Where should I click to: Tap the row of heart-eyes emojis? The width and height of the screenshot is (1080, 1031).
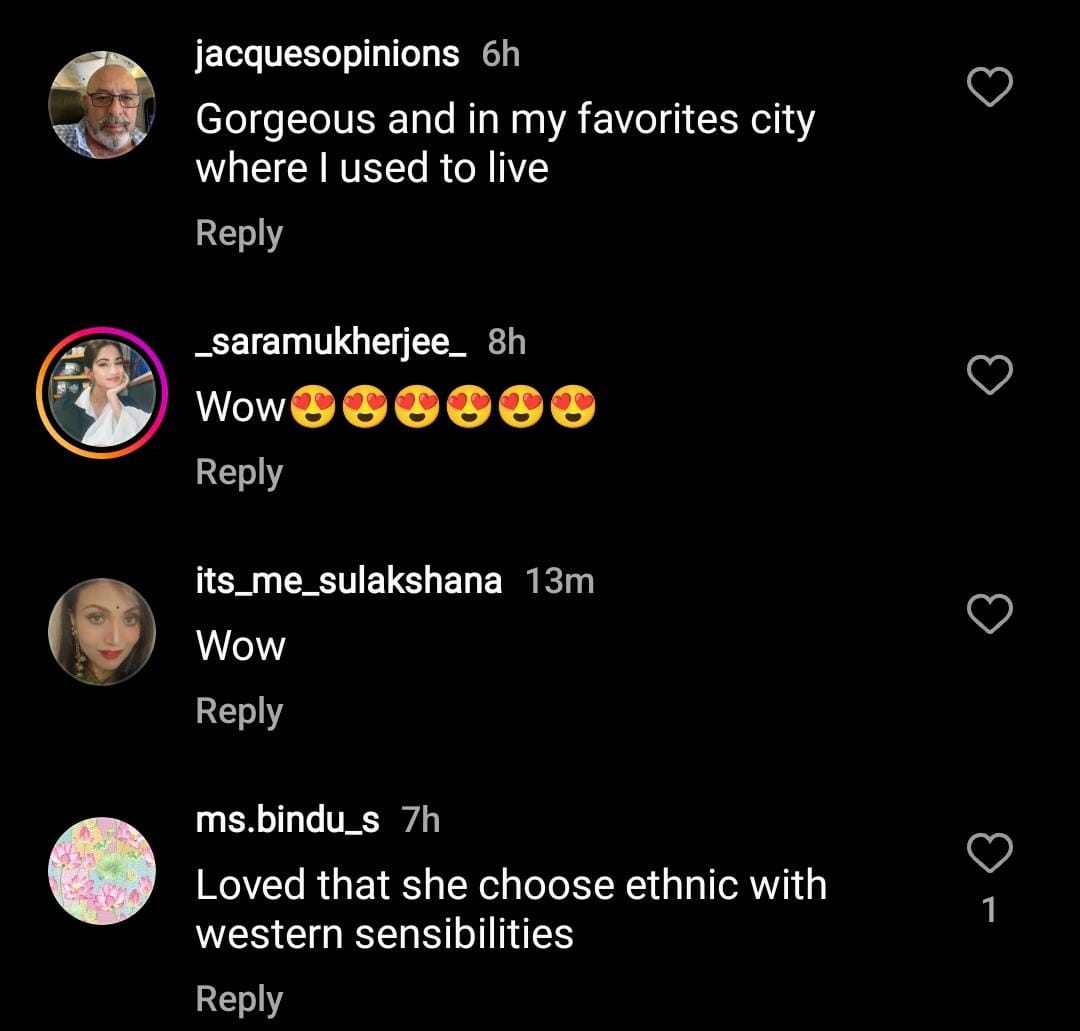point(442,407)
